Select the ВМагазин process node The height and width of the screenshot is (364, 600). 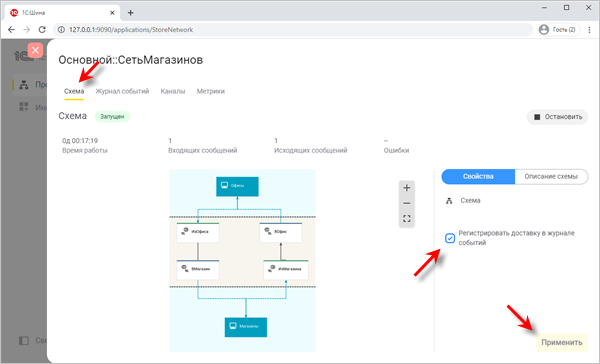tap(198, 269)
